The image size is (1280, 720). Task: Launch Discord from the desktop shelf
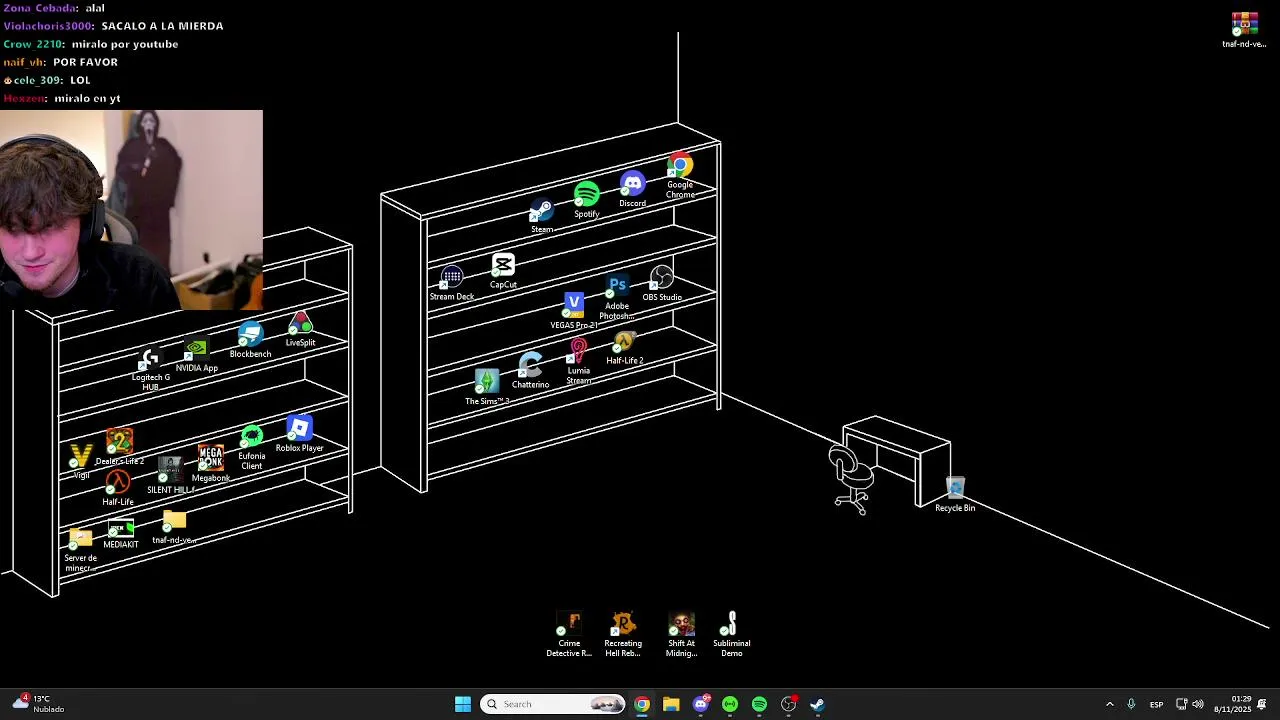632,190
